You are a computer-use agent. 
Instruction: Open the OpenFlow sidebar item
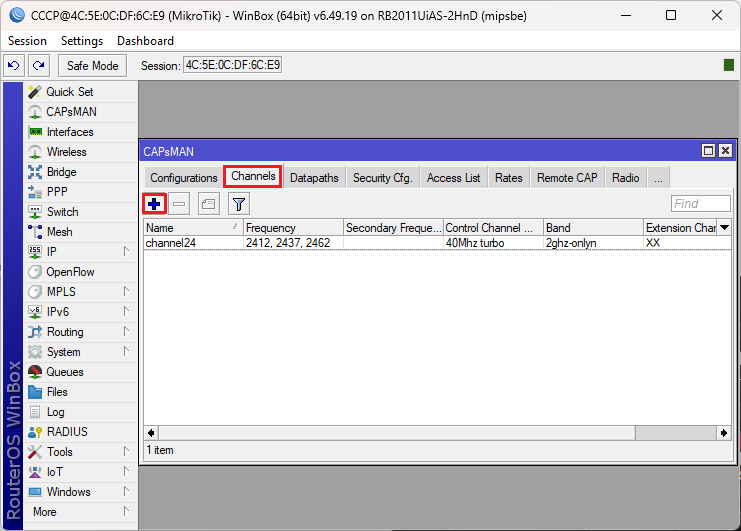point(81,272)
